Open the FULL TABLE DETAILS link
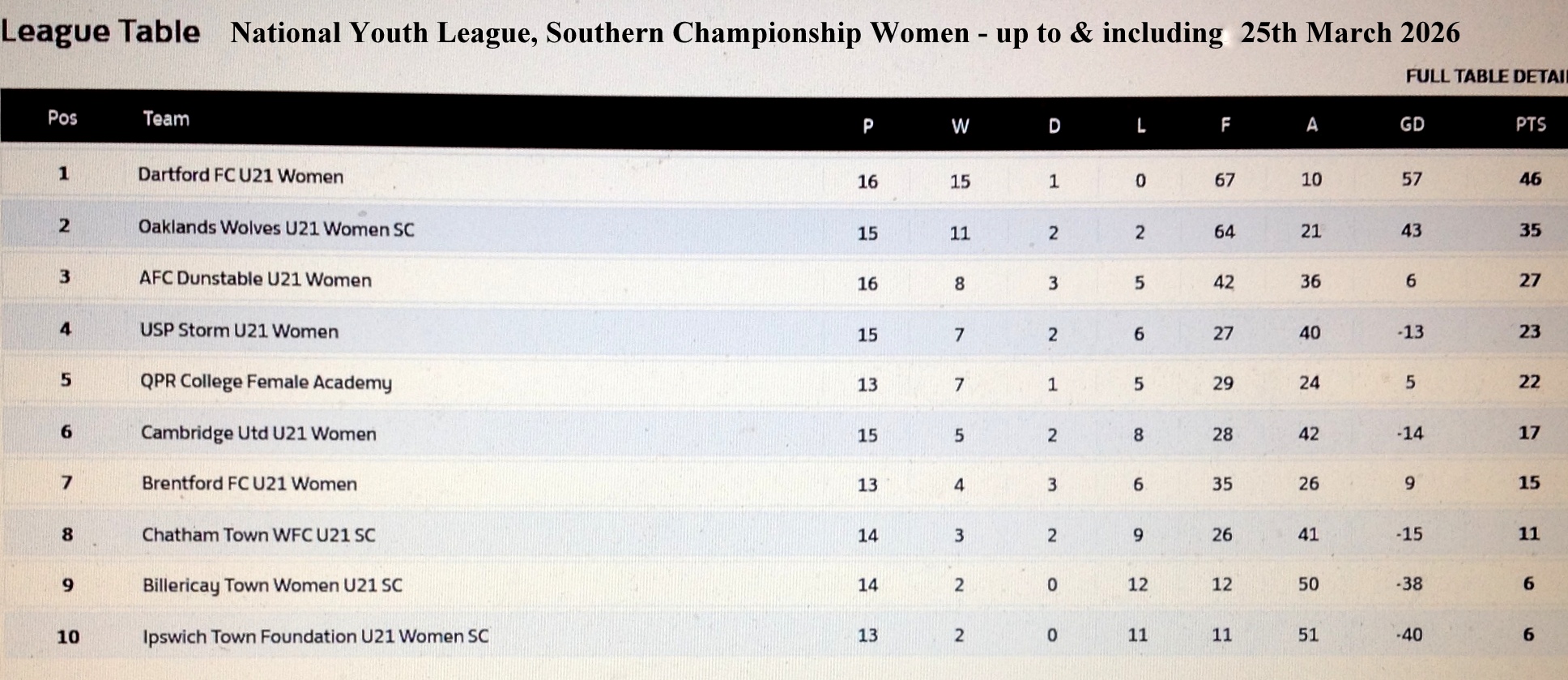This screenshot has height=680, width=1568. [1485, 76]
